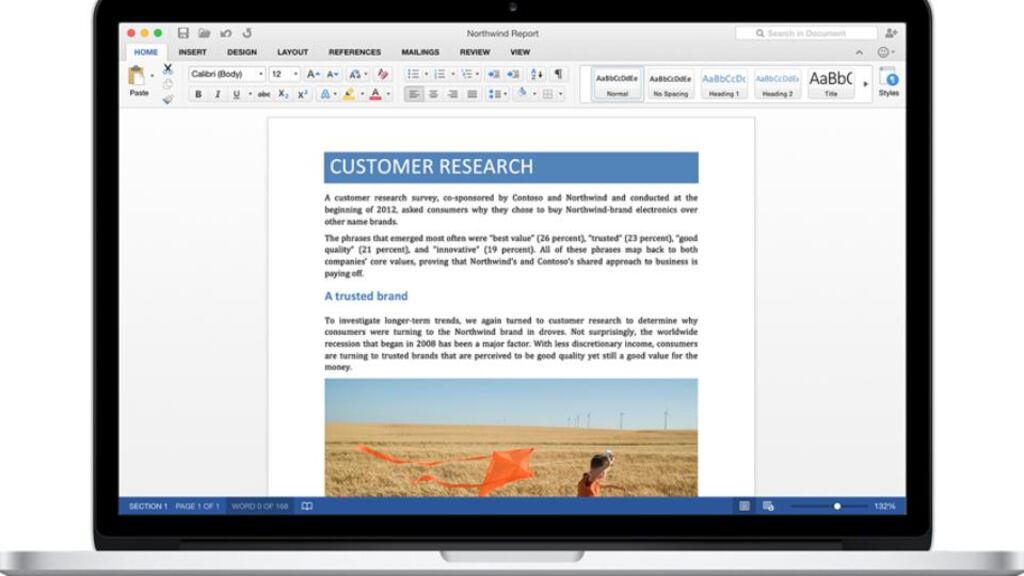Open the Calibri (Body) font dropdown

pyautogui.click(x=227, y=74)
